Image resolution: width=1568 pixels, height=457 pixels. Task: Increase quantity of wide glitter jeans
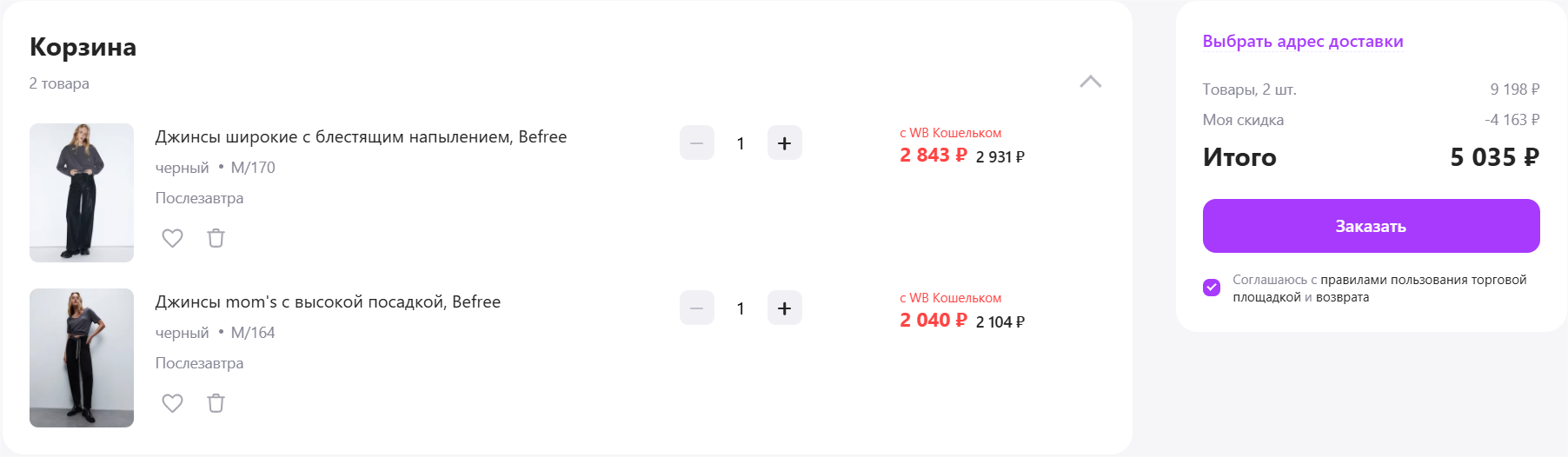[784, 143]
